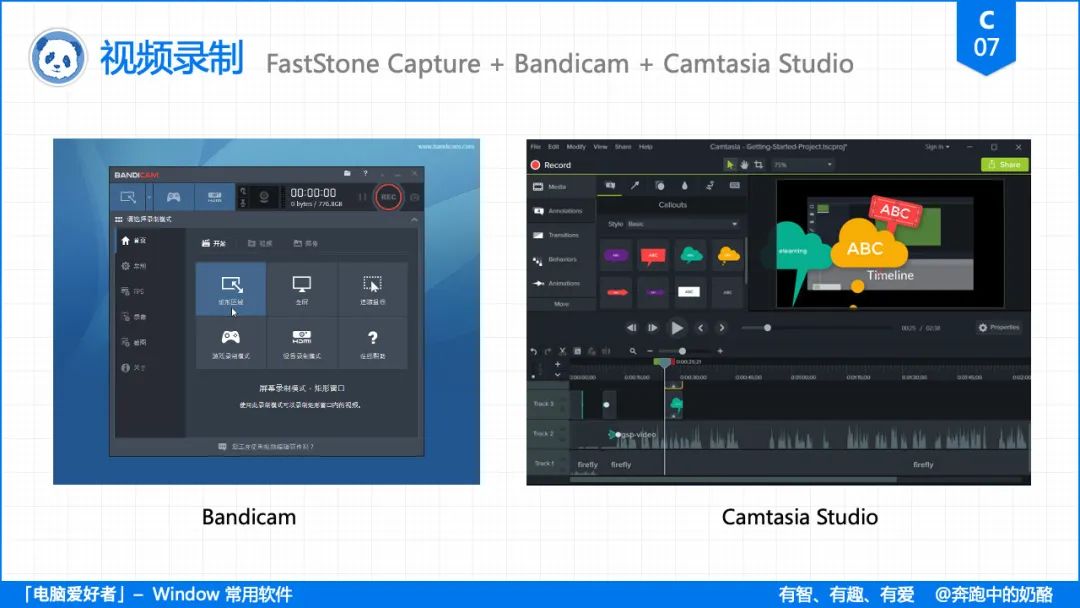Click Camtasia next clip chevron button
The height and width of the screenshot is (608, 1080).
tap(722, 328)
